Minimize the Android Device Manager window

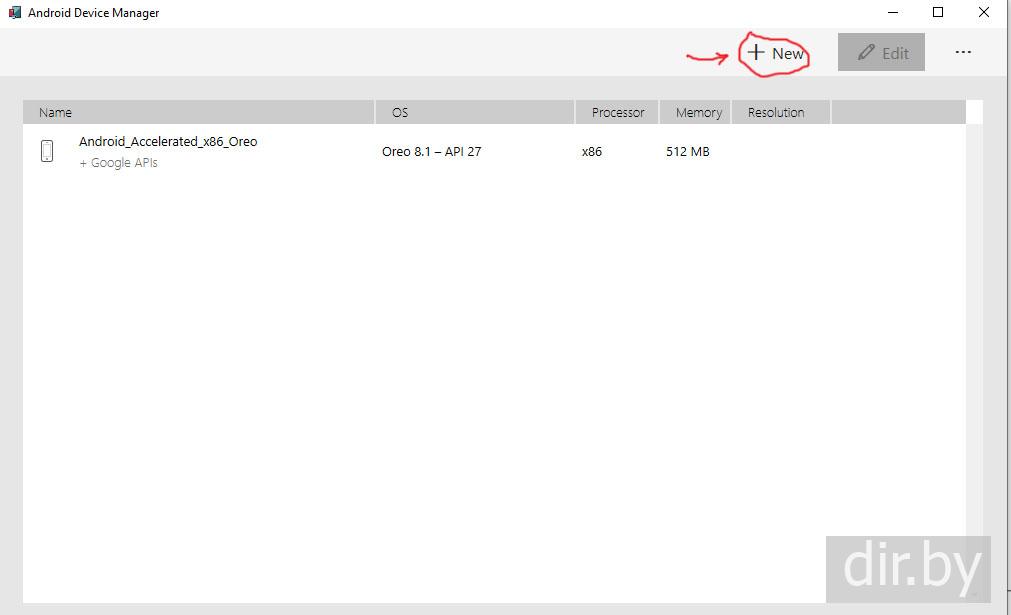pyautogui.click(x=893, y=12)
